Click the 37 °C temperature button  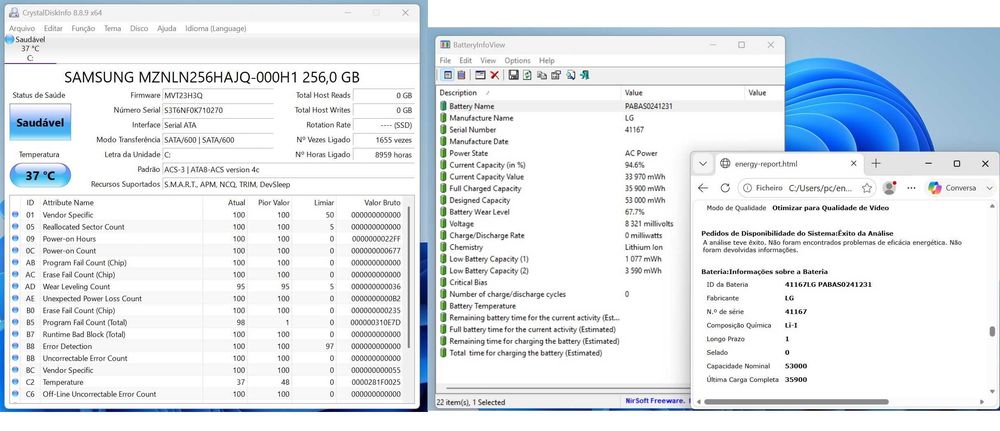(40, 175)
